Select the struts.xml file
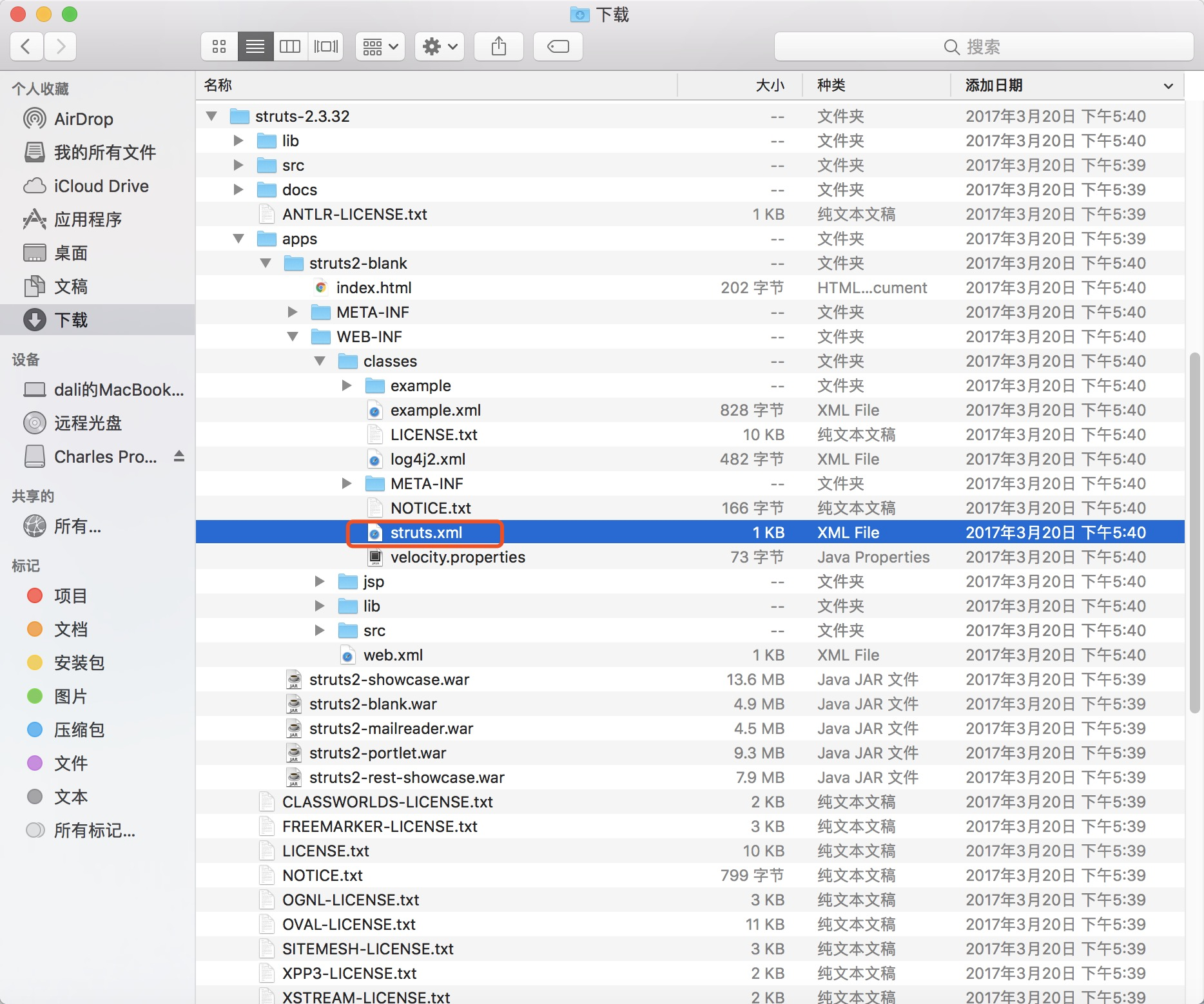This screenshot has height=1004, width=1204. 690,533
